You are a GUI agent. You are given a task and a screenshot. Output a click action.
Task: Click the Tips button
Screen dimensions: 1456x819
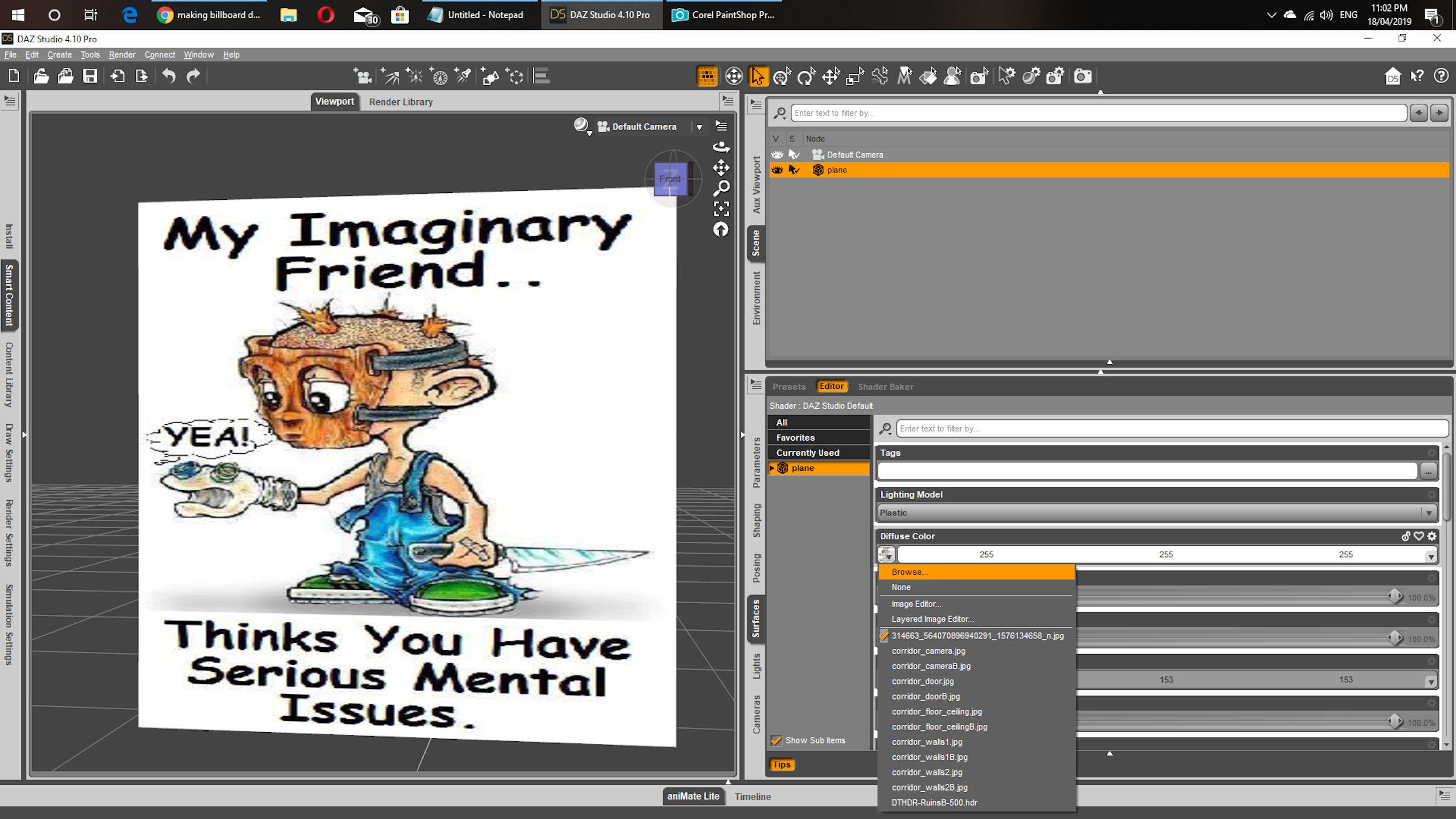pos(782,764)
